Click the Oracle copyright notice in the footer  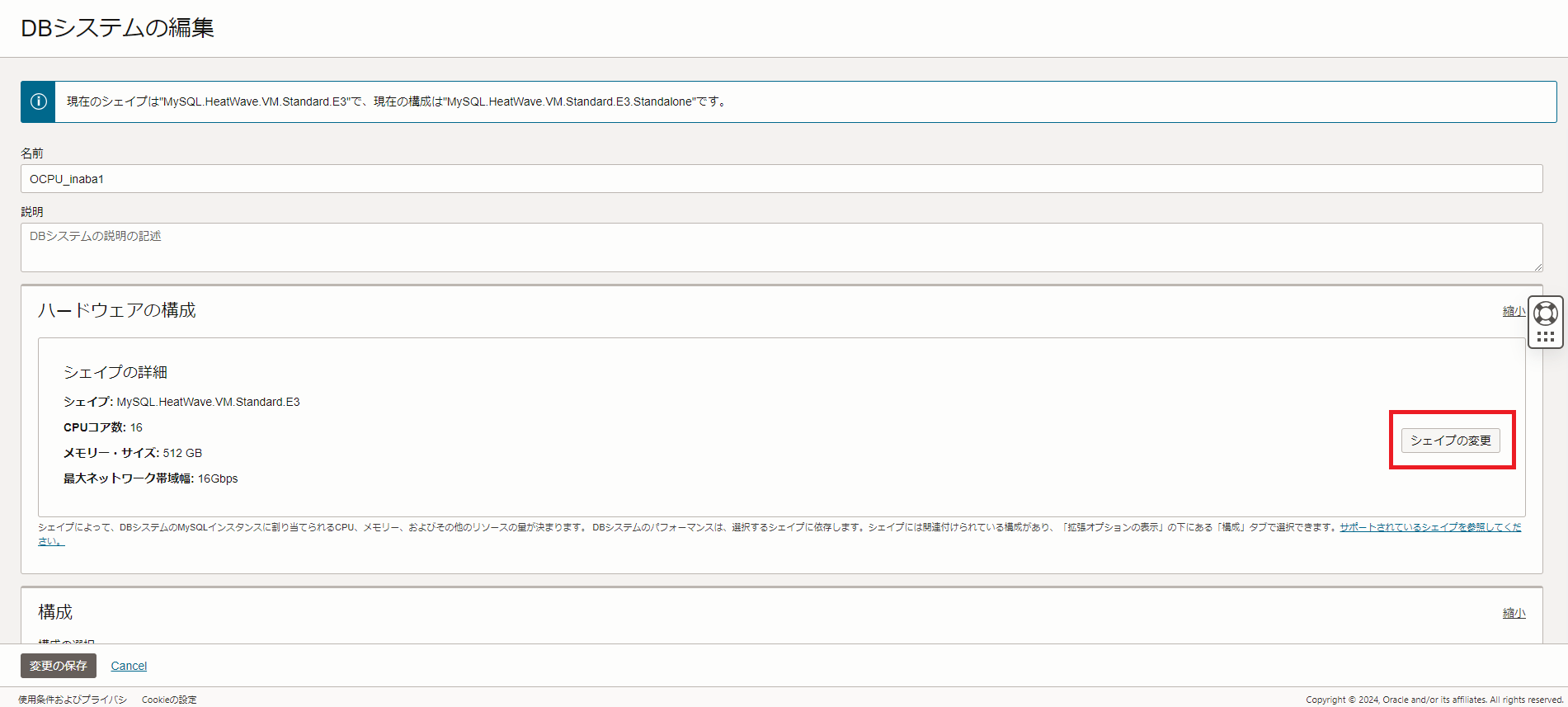pos(1434,700)
